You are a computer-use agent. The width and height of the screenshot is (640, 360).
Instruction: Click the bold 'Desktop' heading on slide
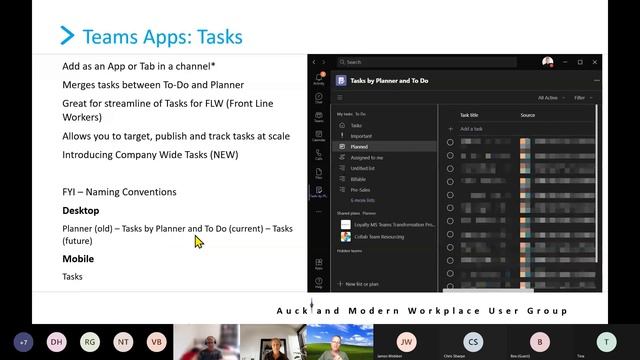(x=80, y=211)
